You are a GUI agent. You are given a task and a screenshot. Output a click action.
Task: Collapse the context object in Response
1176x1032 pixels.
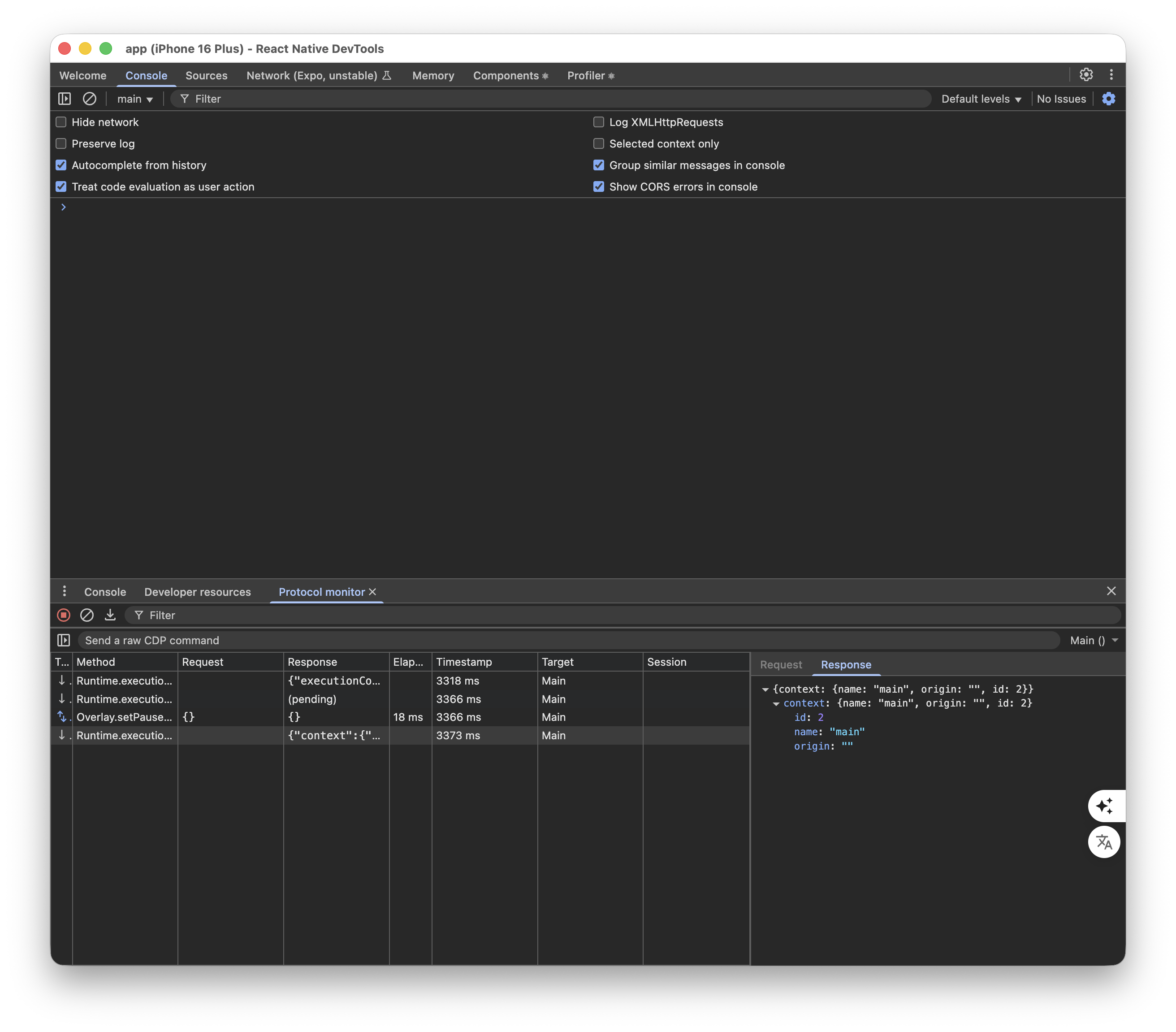pos(776,704)
